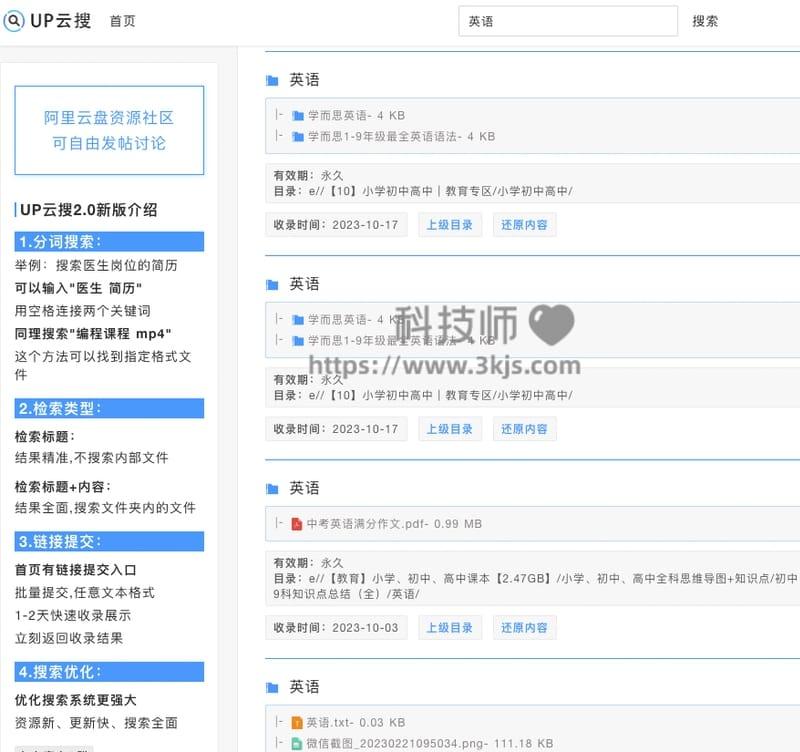Focus the search box containing 英语
The image size is (800, 752).
[568, 21]
